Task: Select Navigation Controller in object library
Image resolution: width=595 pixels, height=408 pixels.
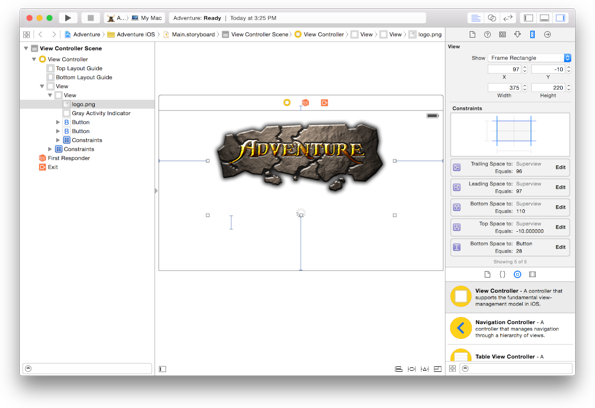Action: click(510, 329)
